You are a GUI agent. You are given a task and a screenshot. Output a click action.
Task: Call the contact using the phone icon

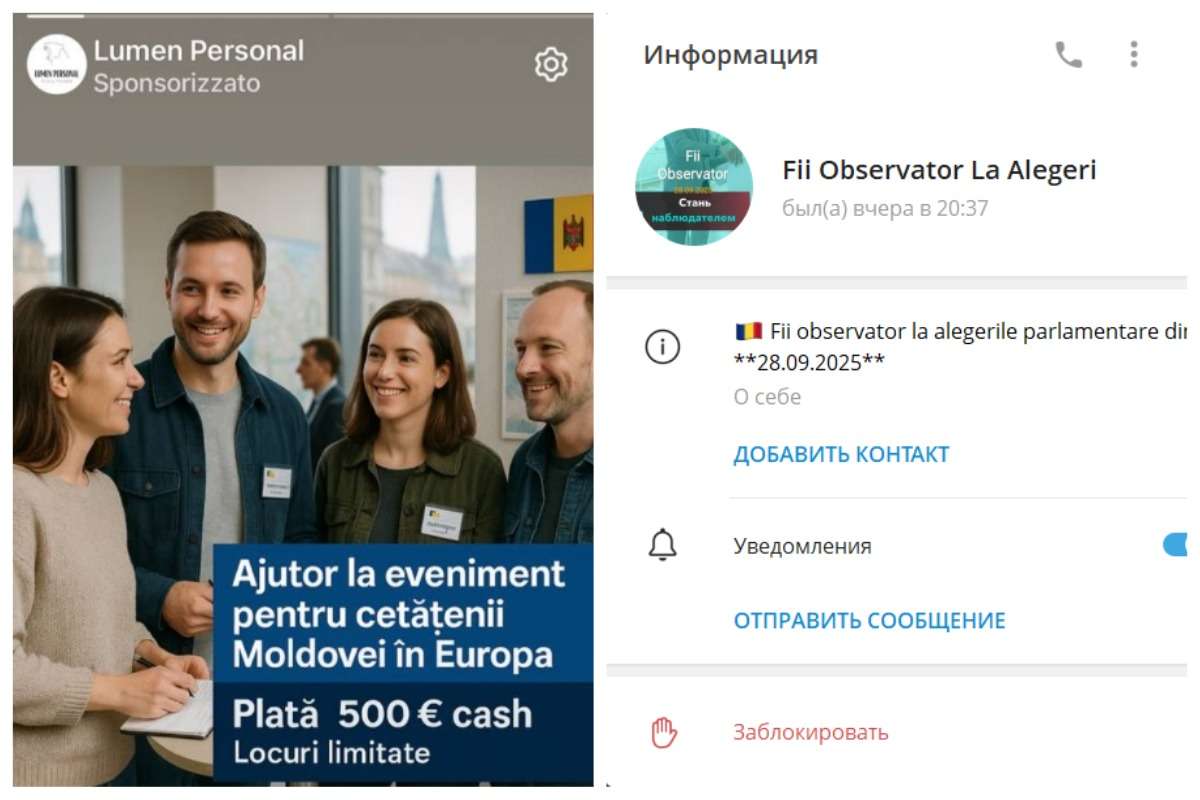[x=1068, y=55]
